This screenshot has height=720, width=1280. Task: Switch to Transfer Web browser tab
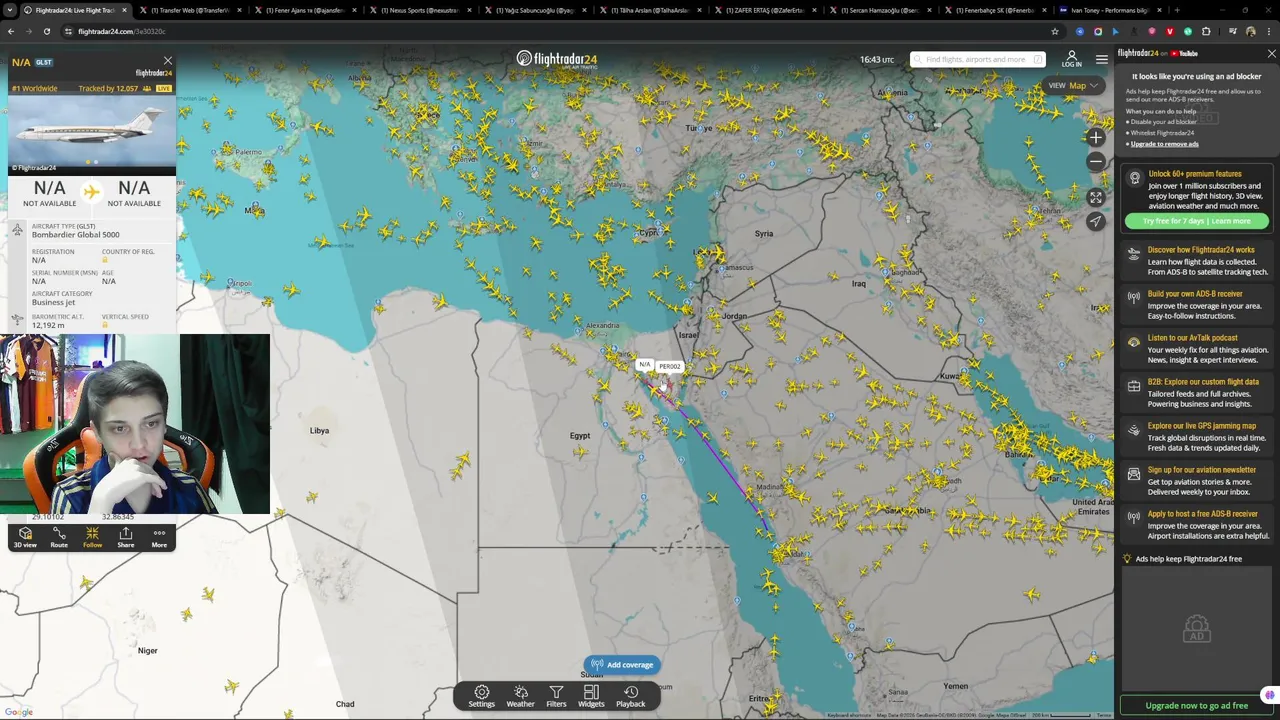point(188,10)
